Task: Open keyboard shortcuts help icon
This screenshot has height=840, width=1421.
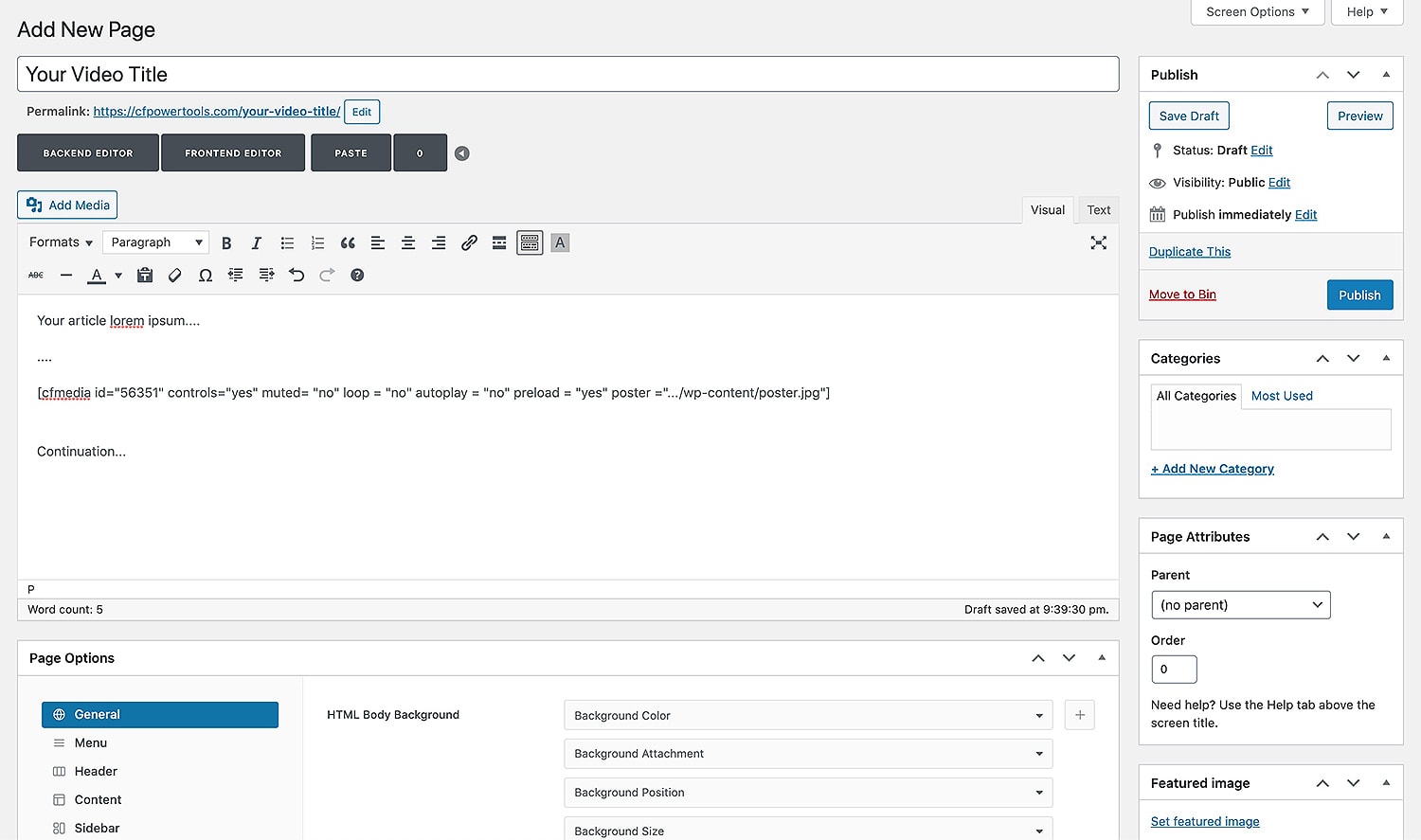Action: tap(357, 276)
